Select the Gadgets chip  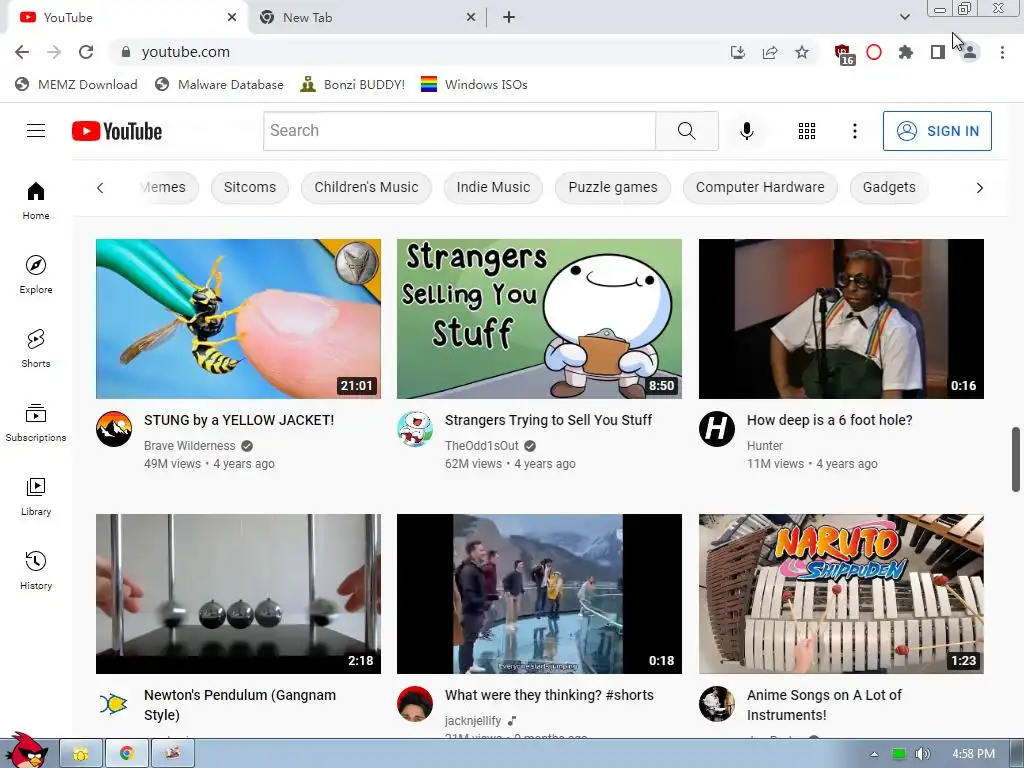(889, 187)
